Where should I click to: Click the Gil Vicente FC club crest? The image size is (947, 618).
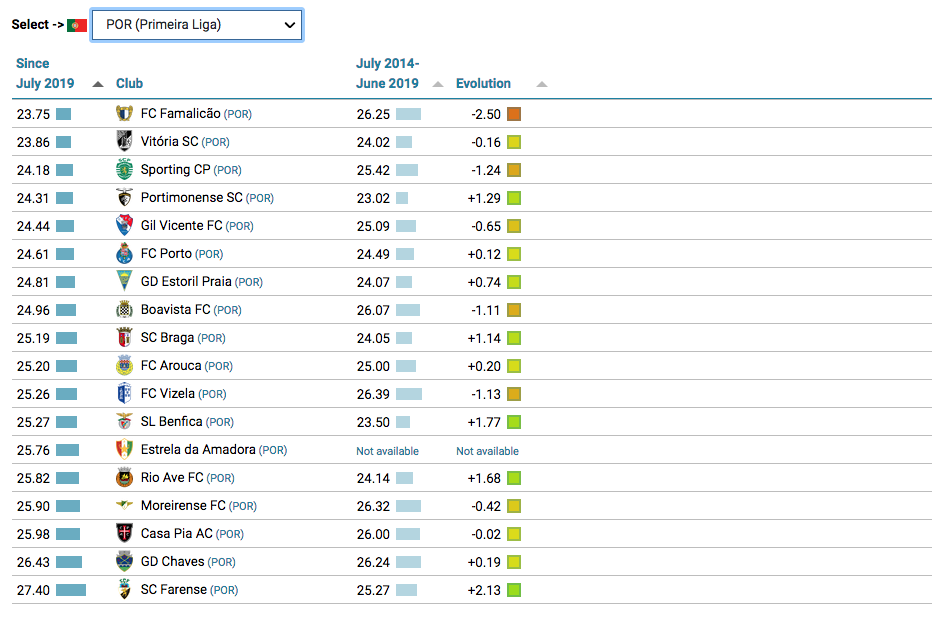tap(124, 225)
